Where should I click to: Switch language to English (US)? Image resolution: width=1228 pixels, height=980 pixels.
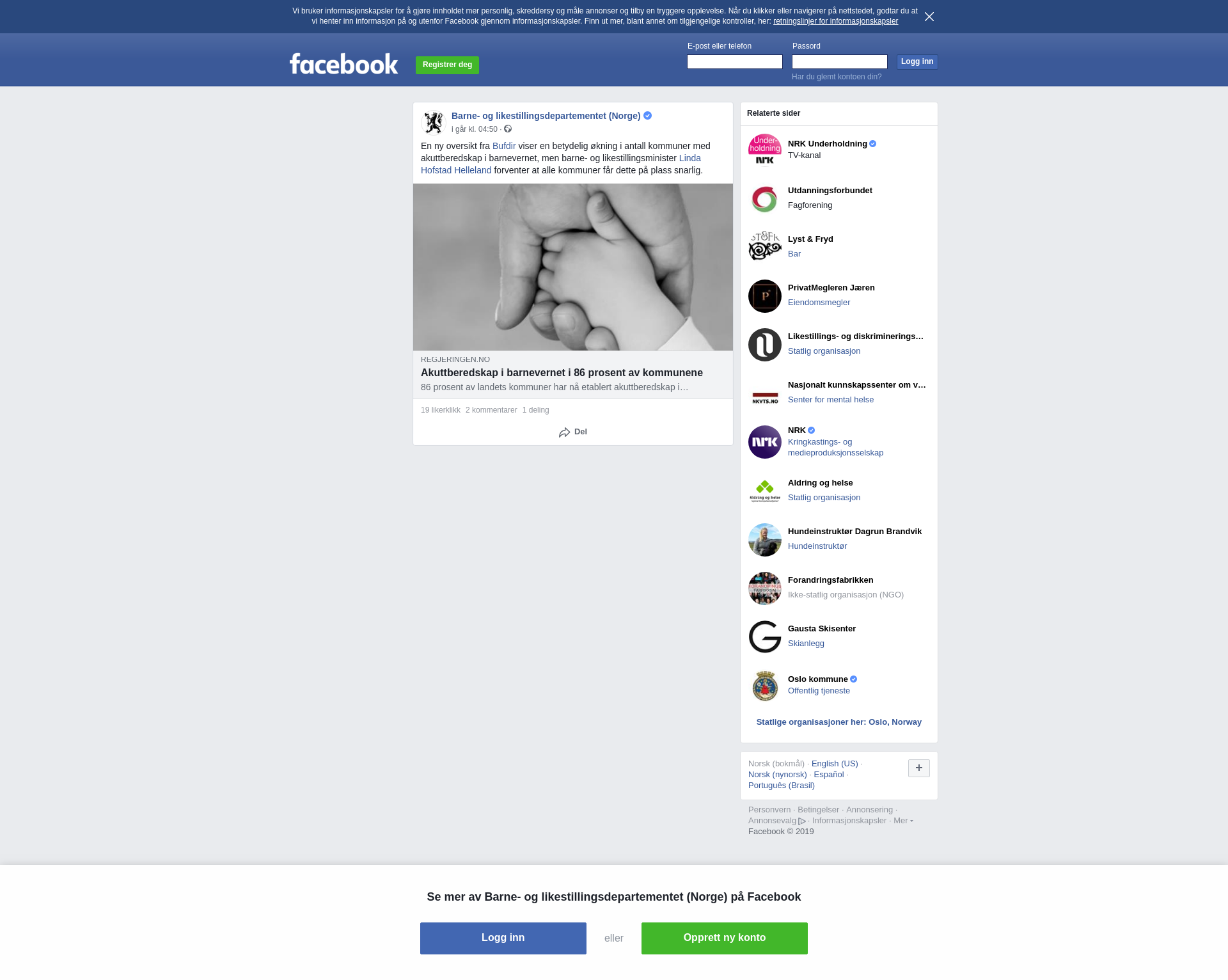(834, 764)
